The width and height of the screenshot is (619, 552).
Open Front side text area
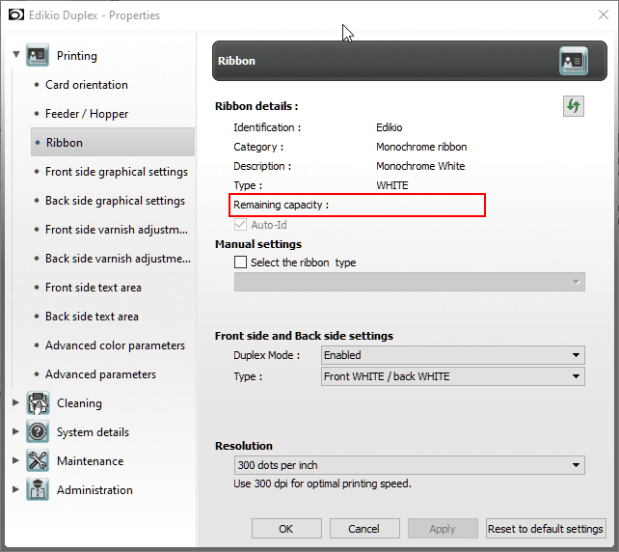point(93,287)
